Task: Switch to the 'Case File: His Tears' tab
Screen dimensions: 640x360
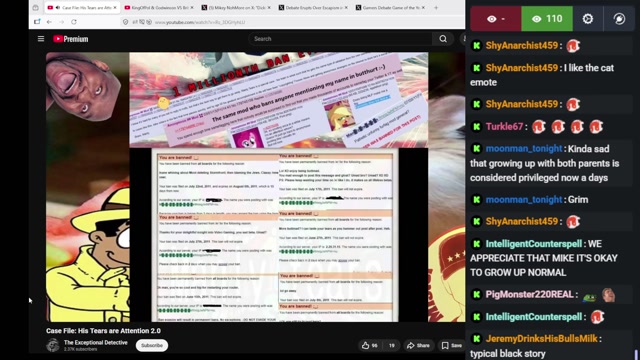Action: [x=82, y=7]
